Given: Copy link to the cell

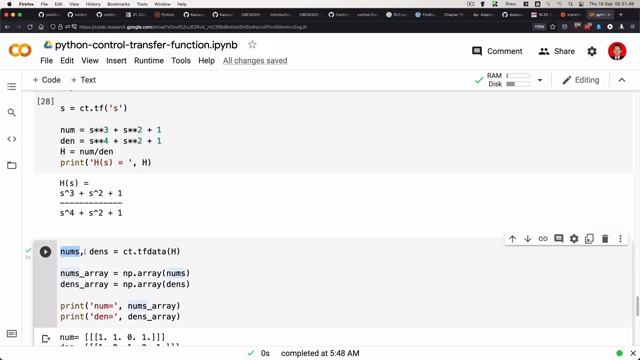Looking at the screenshot, I should [x=543, y=239].
